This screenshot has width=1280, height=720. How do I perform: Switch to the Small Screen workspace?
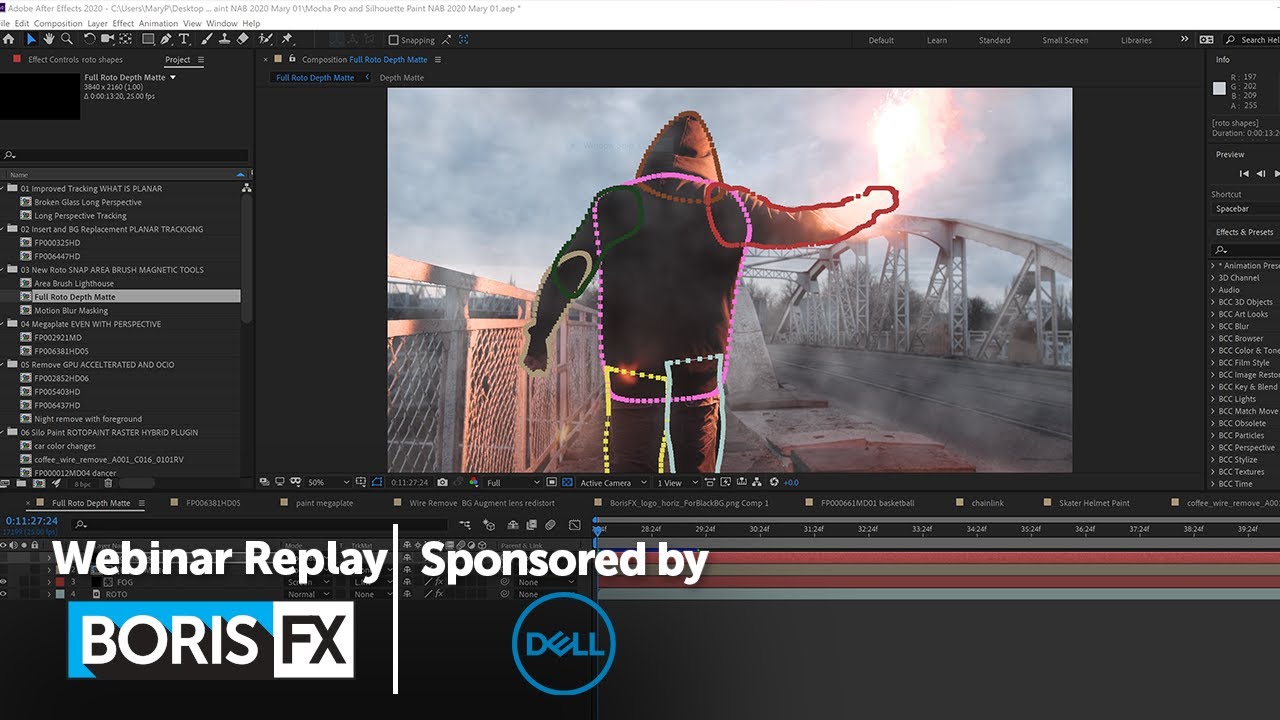(x=1065, y=40)
